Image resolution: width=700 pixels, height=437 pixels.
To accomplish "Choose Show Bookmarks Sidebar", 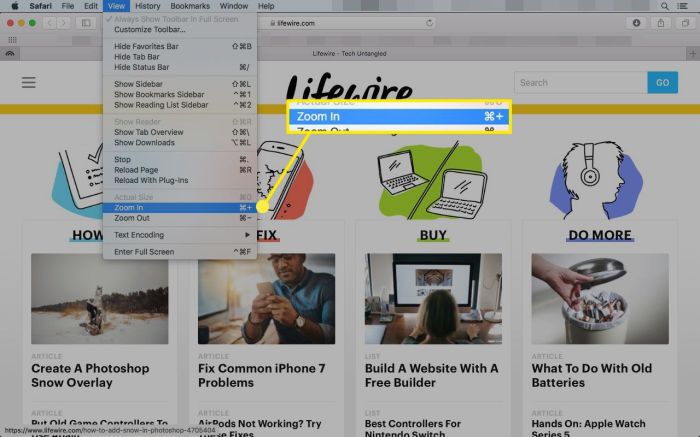I will click(180, 94).
